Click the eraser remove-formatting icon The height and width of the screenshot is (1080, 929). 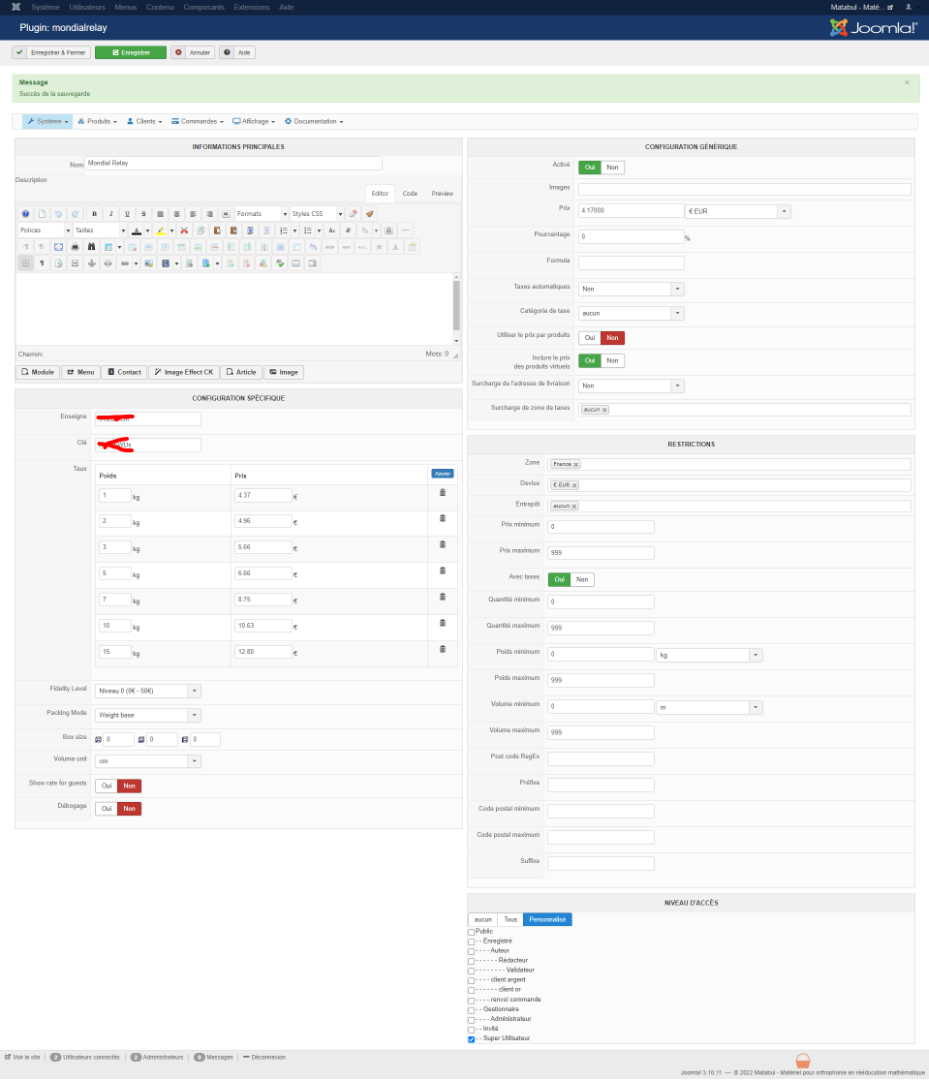[353, 214]
